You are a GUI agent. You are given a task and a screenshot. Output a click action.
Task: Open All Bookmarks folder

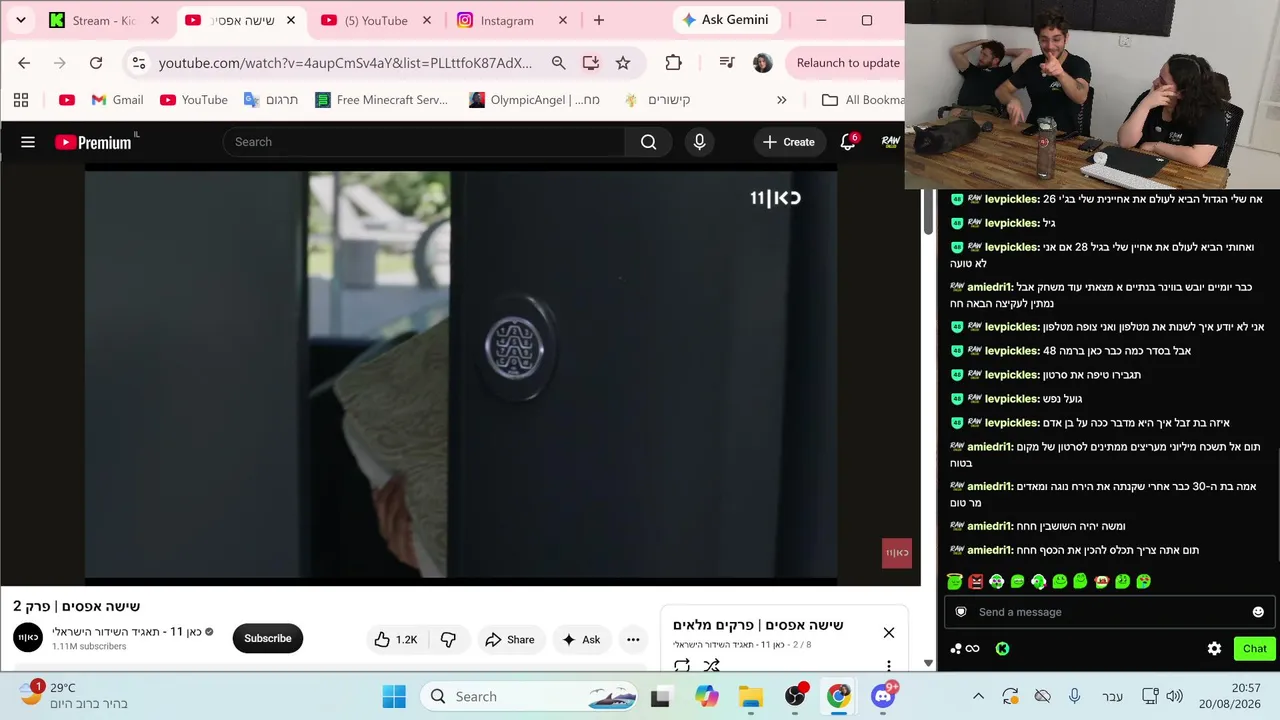click(864, 100)
